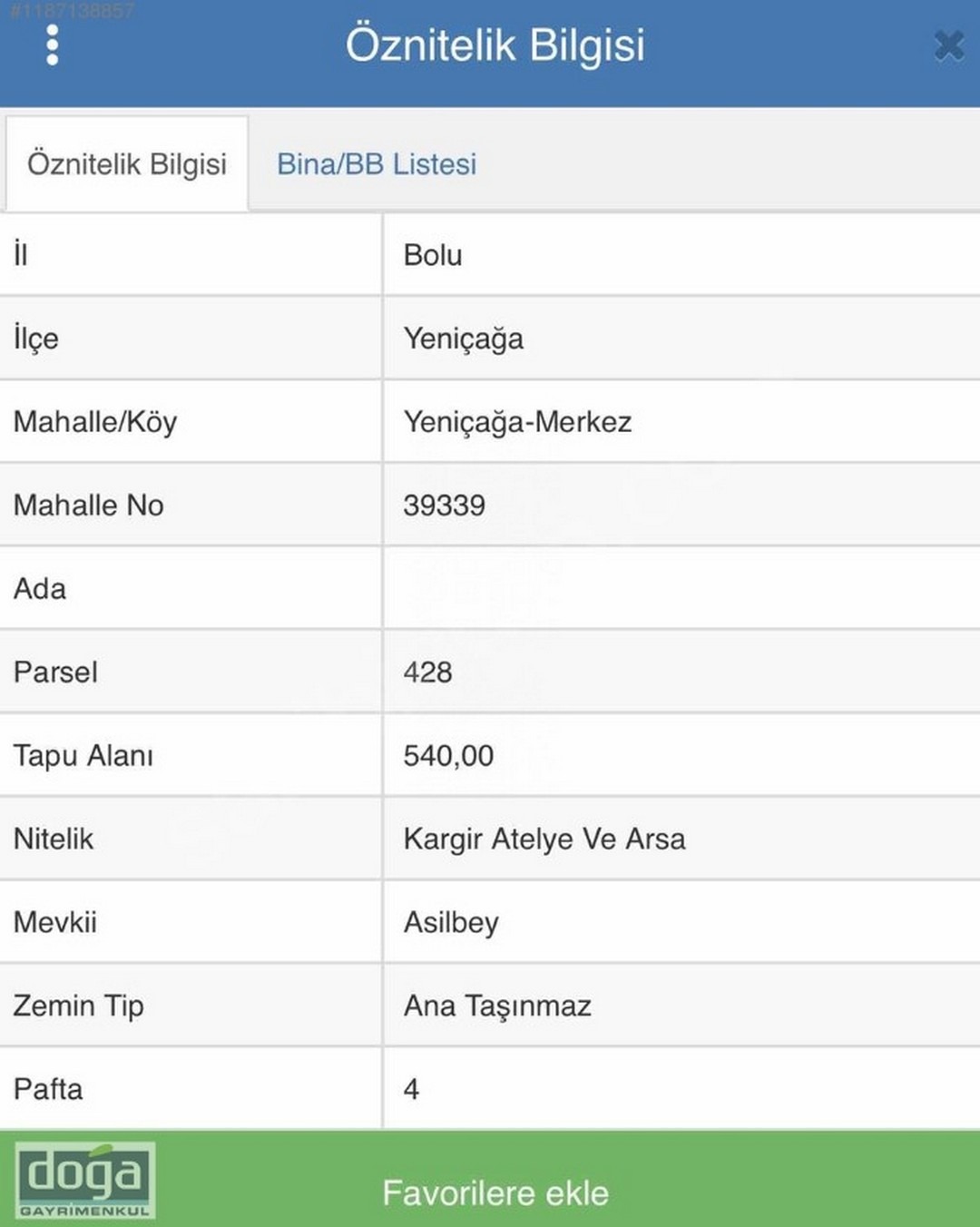Select the Nitelik row label
This screenshot has height=1227, width=980.
(x=54, y=839)
